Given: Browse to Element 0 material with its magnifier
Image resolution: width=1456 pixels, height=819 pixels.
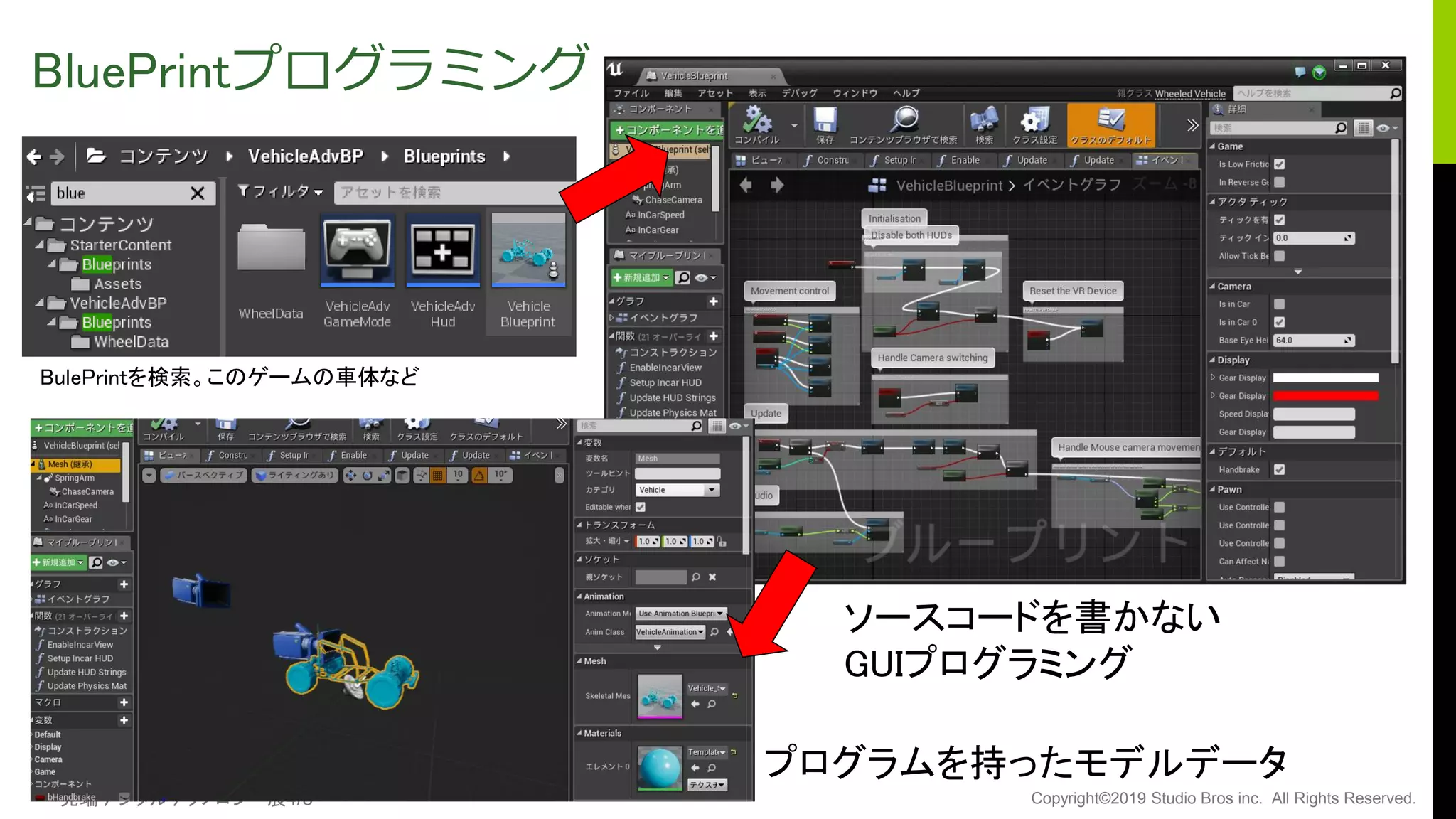Looking at the screenshot, I should click(x=712, y=768).
